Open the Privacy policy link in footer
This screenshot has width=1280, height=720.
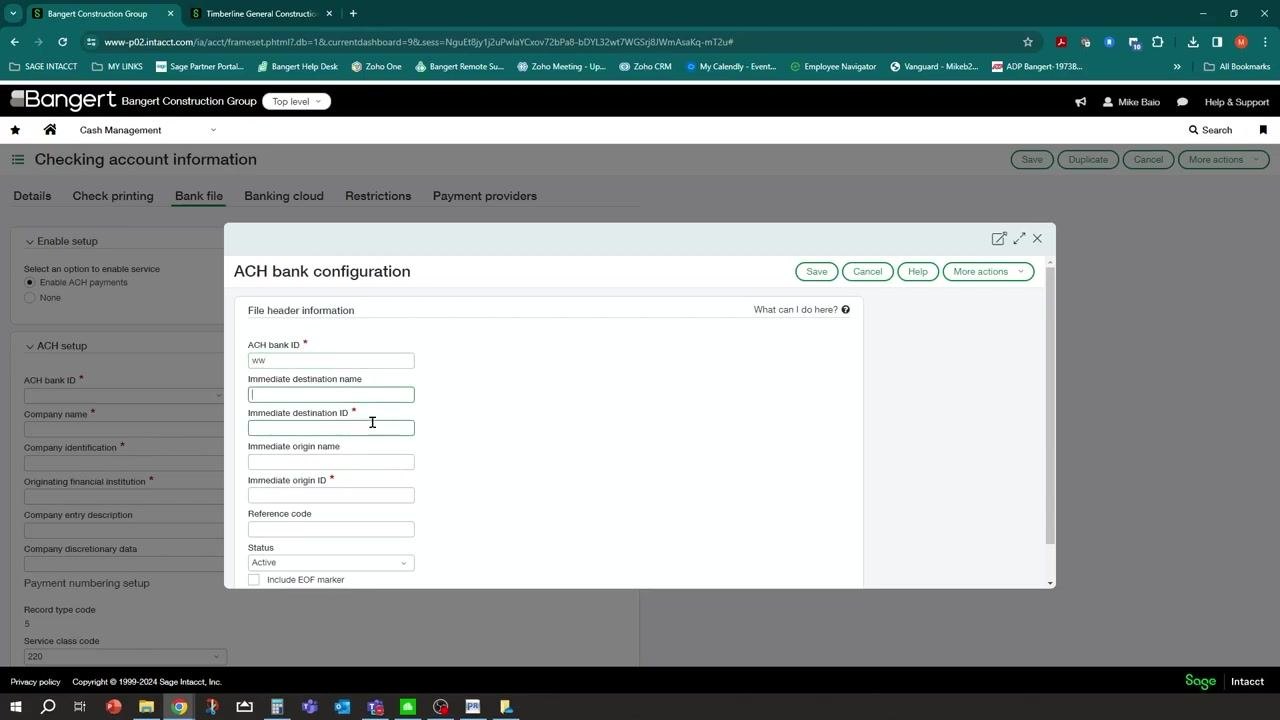[35, 682]
